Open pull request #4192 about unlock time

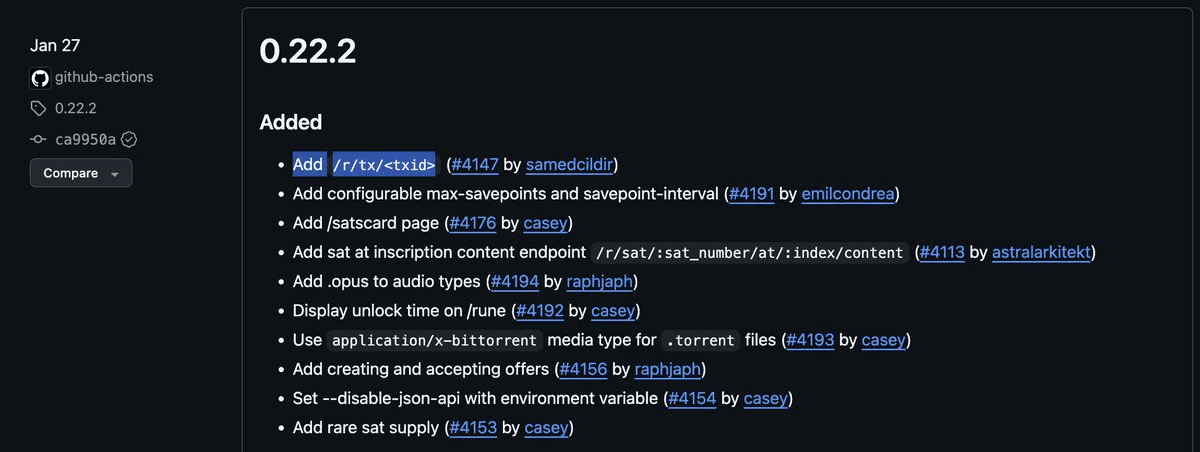(x=540, y=311)
